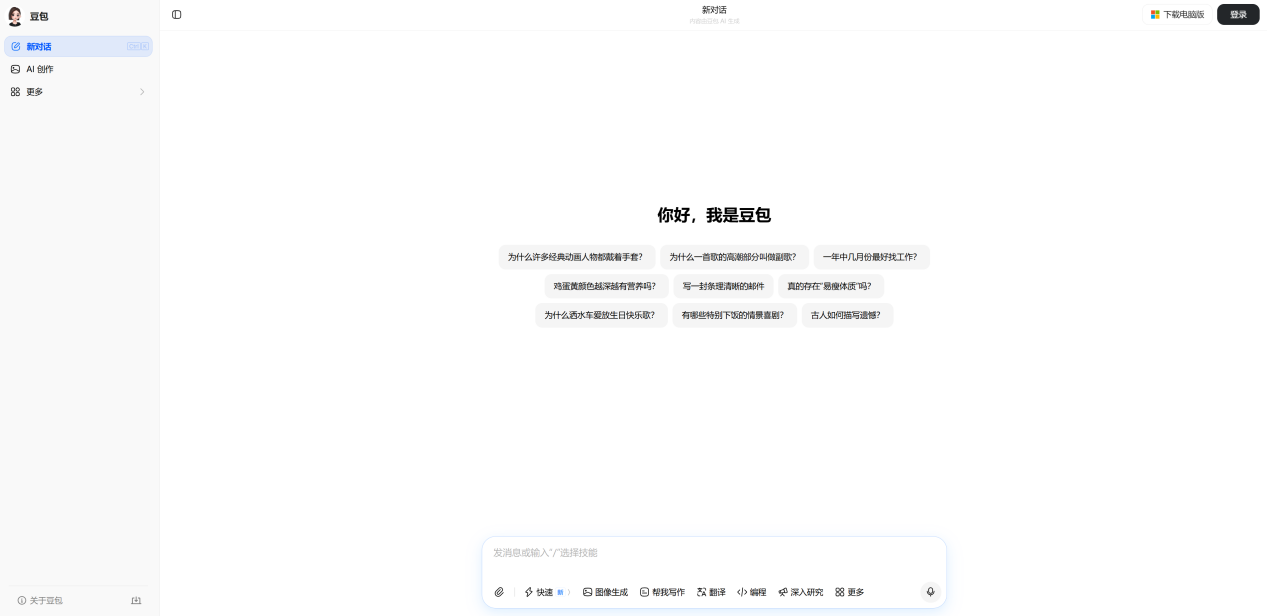The width and height of the screenshot is (1267, 616).
Task: Click the Doubao avatar in the sidebar
Action: (15, 16)
